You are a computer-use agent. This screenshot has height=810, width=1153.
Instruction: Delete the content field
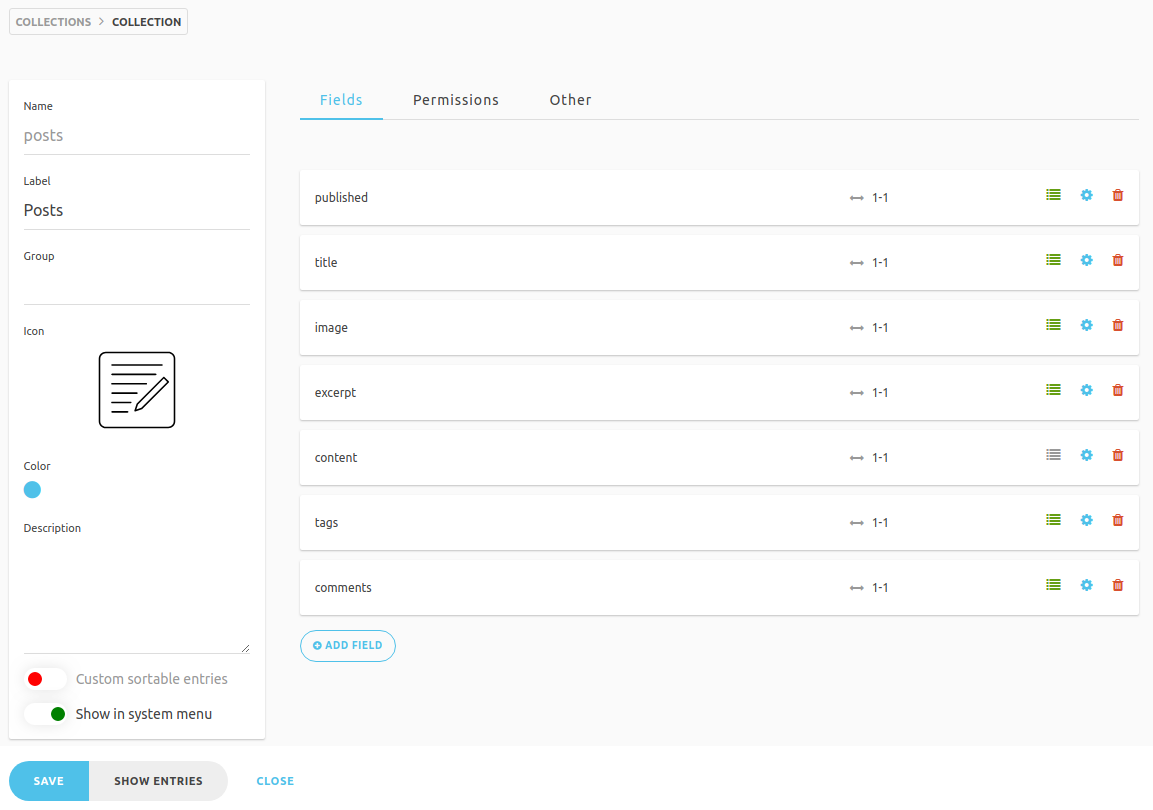[x=1118, y=455]
